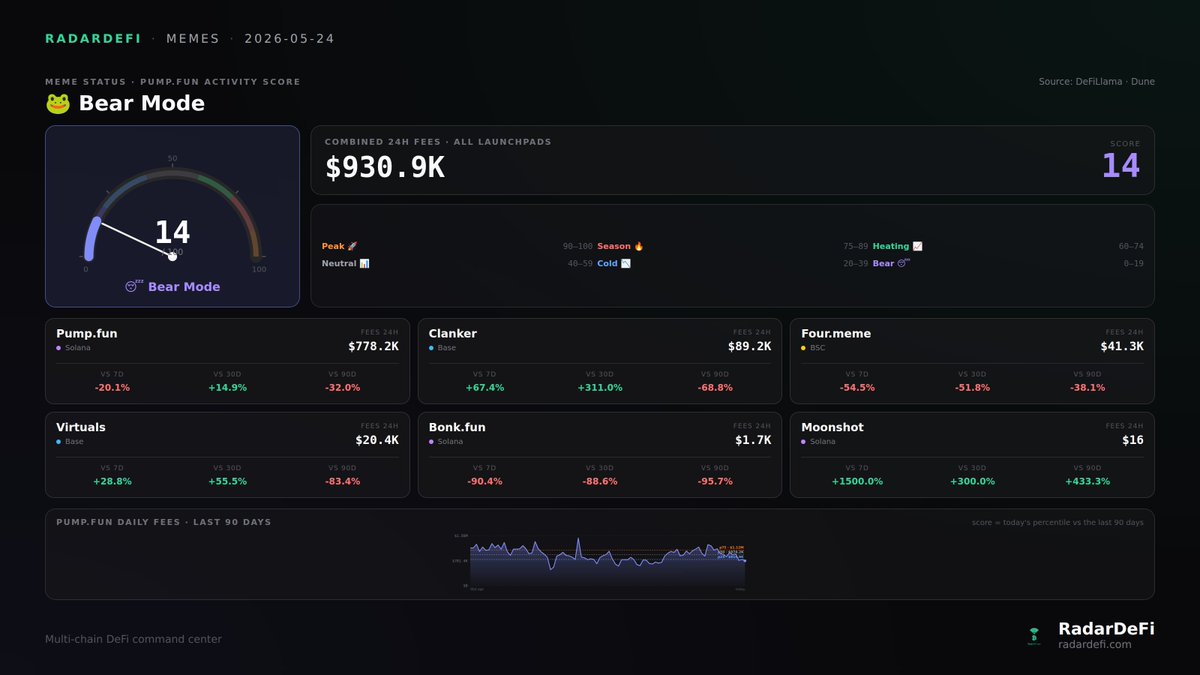Click the blue Base dot under Clanker
The height and width of the screenshot is (675, 1200).
pos(431,348)
